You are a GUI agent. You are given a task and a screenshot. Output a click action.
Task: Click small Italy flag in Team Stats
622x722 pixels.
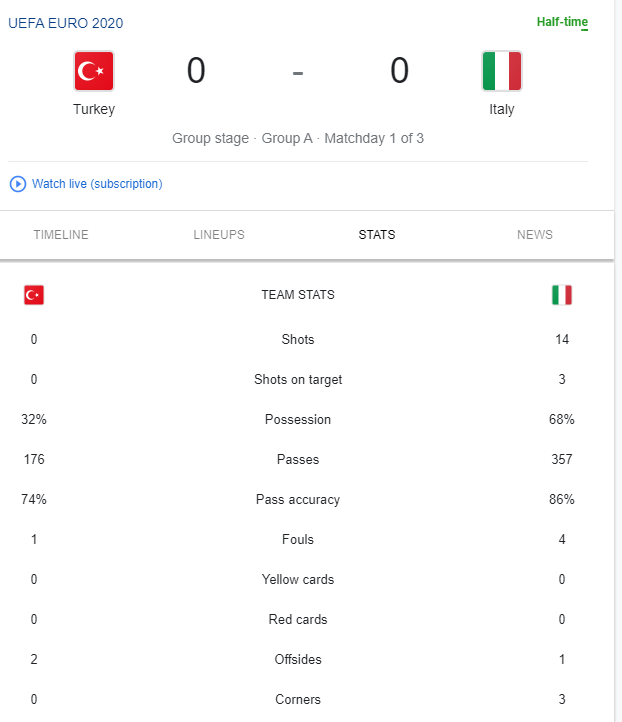click(562, 295)
